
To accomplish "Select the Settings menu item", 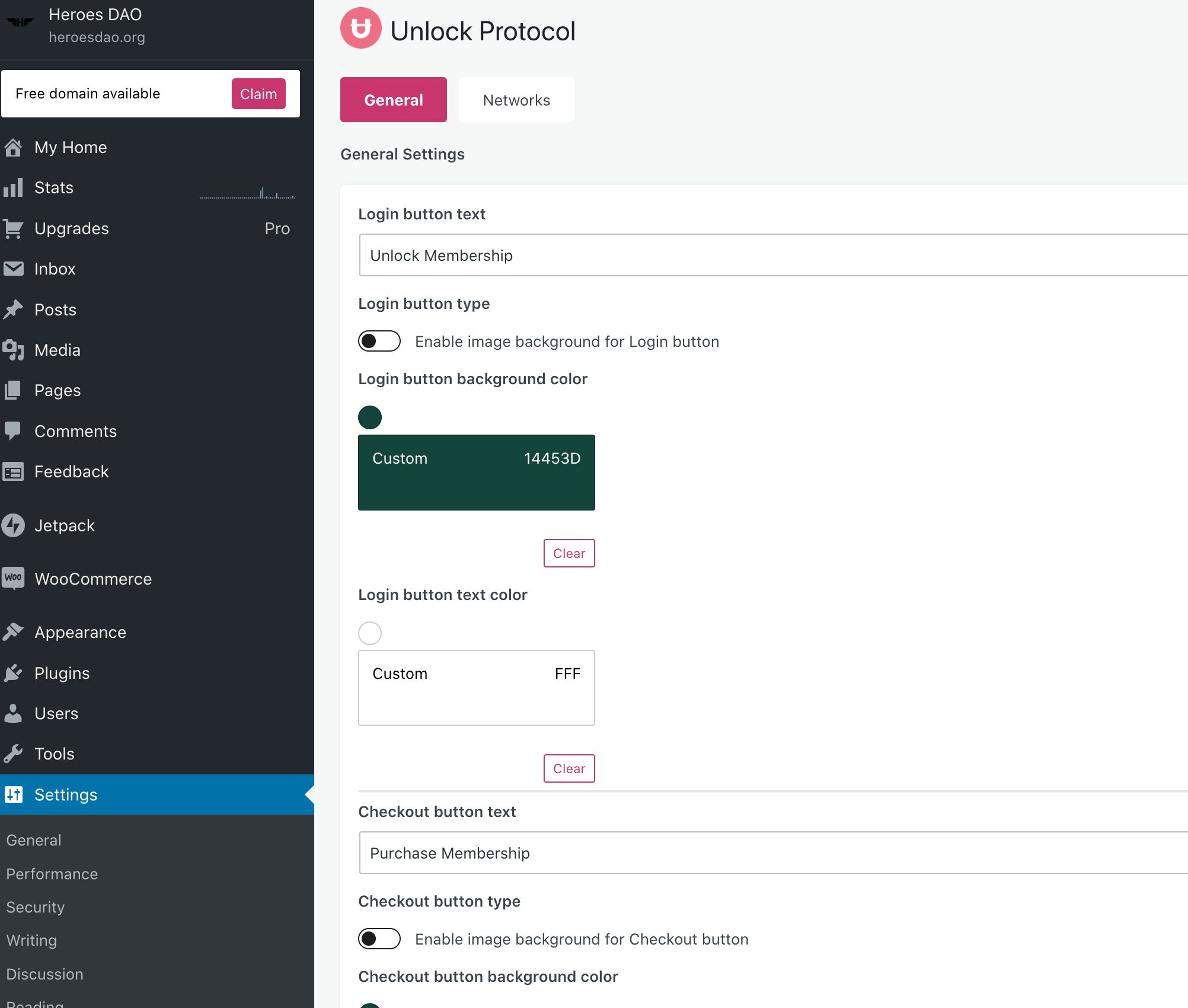I will coord(157,795).
